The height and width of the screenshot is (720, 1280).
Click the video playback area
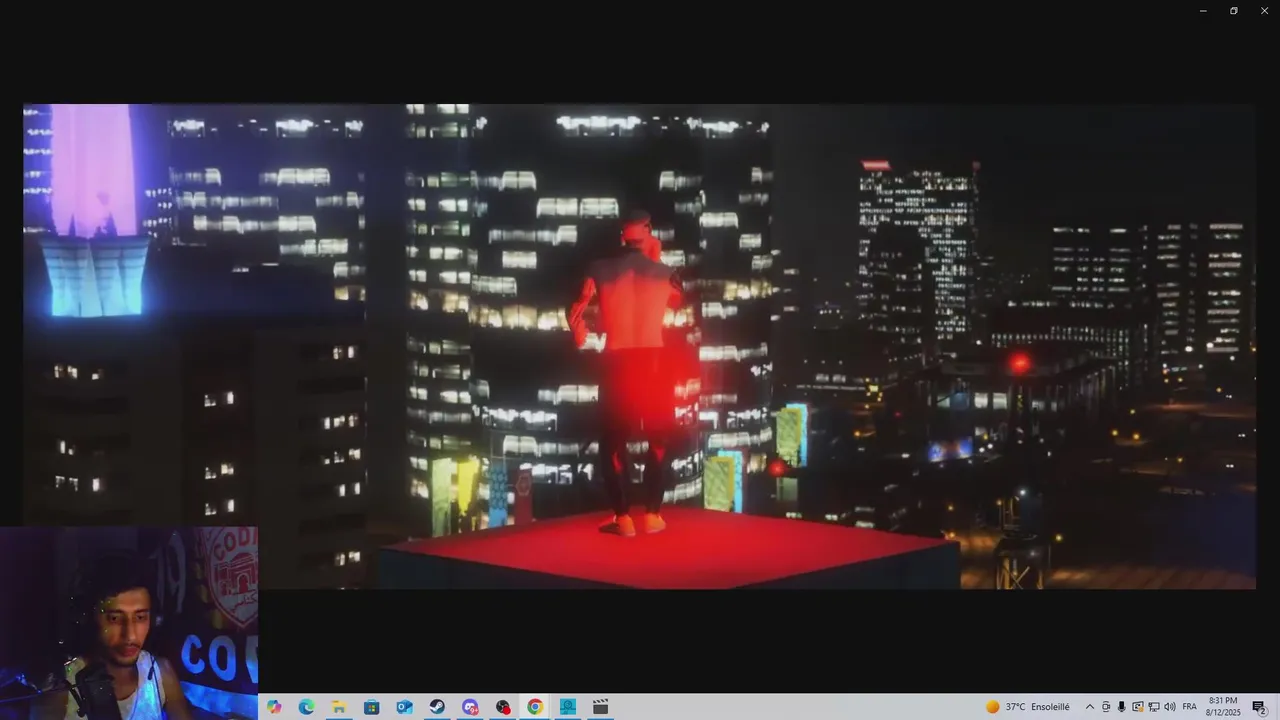(639, 346)
